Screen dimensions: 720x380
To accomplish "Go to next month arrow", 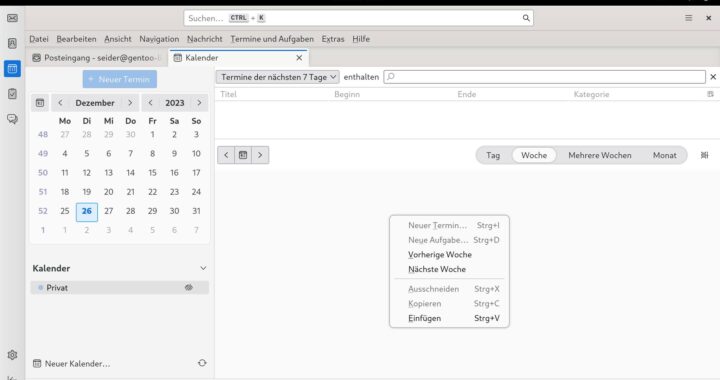I will (130, 103).
